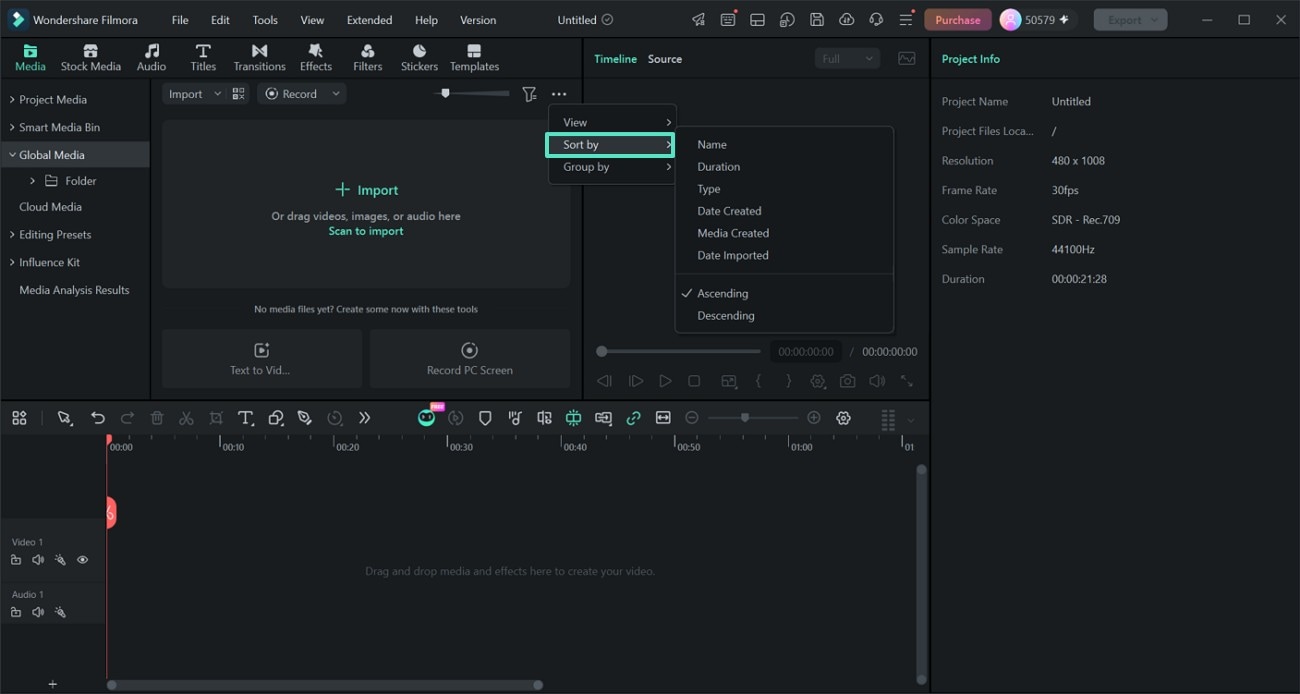Viewport: 1300px width, 694px height.
Task: Step back one frame in preview
Action: tap(604, 381)
